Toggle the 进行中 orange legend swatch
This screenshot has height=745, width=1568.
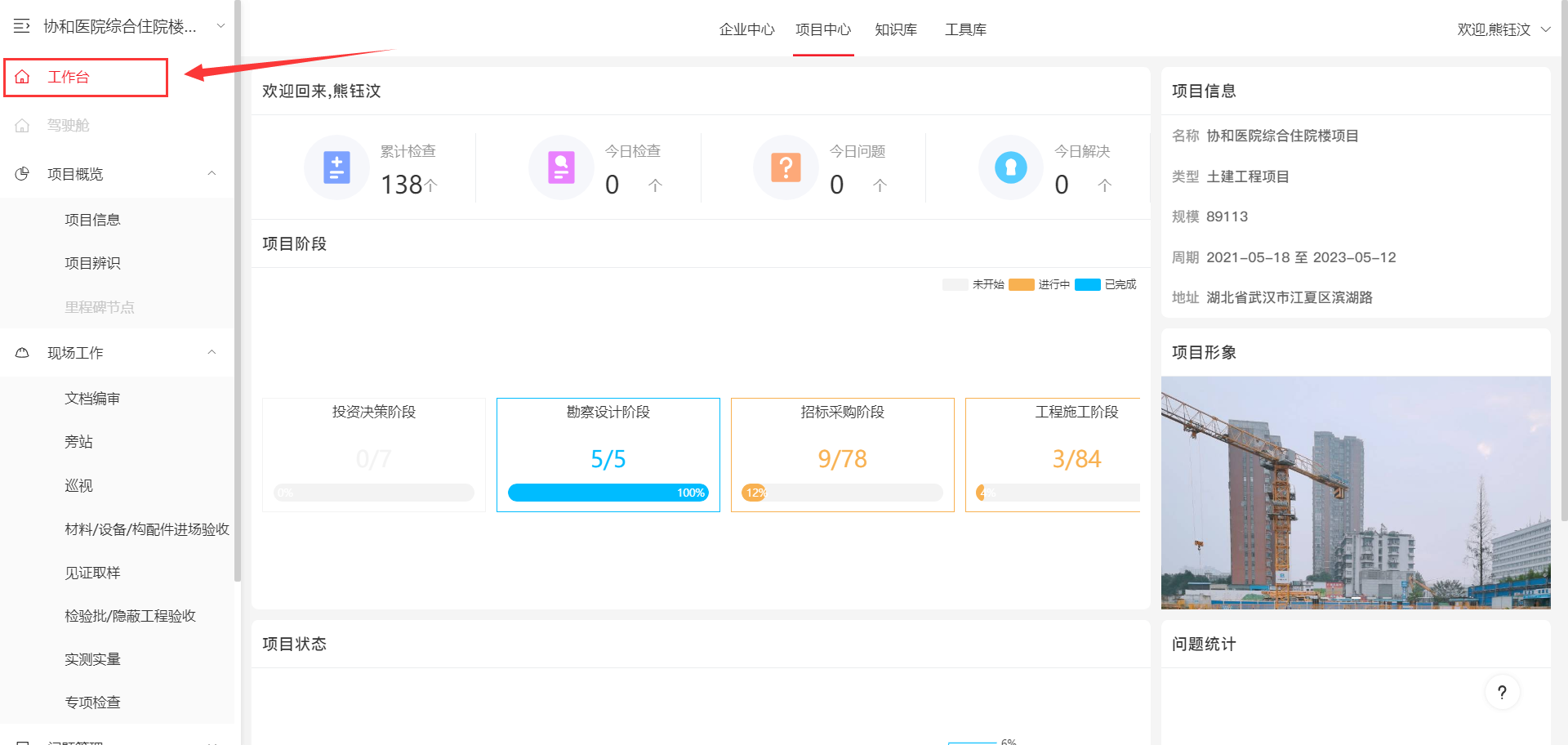click(1022, 284)
